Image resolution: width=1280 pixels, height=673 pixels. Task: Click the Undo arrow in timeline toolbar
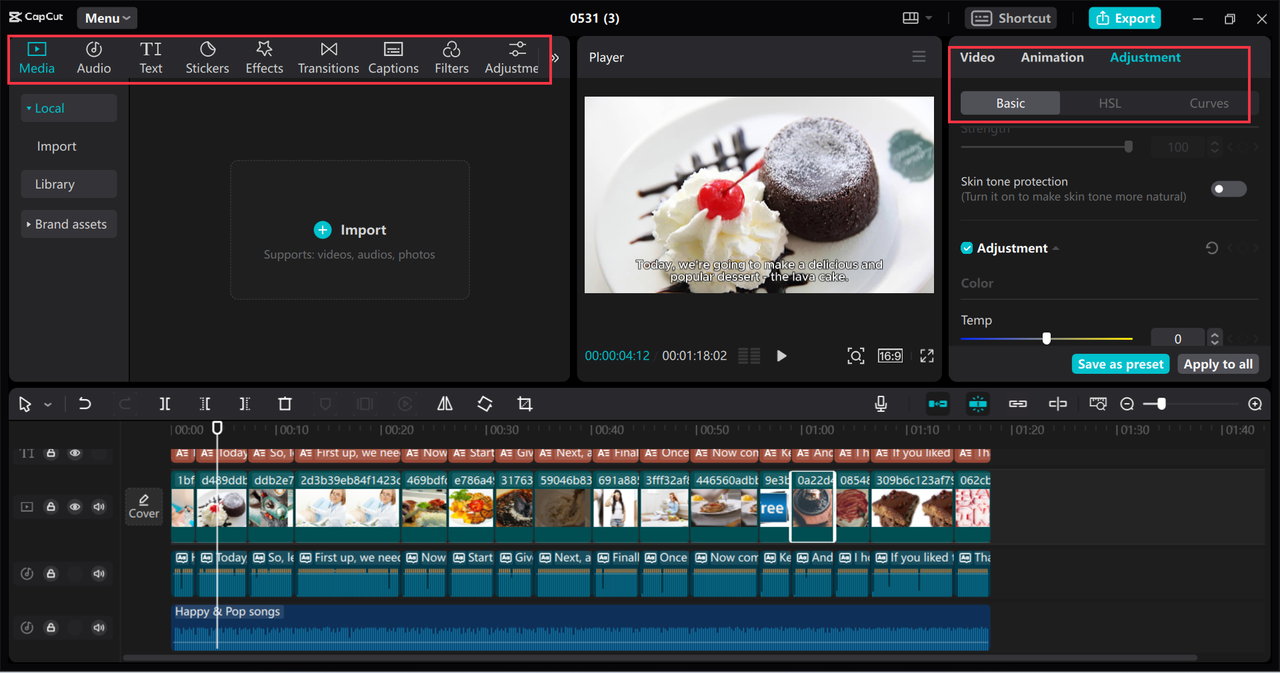click(85, 404)
